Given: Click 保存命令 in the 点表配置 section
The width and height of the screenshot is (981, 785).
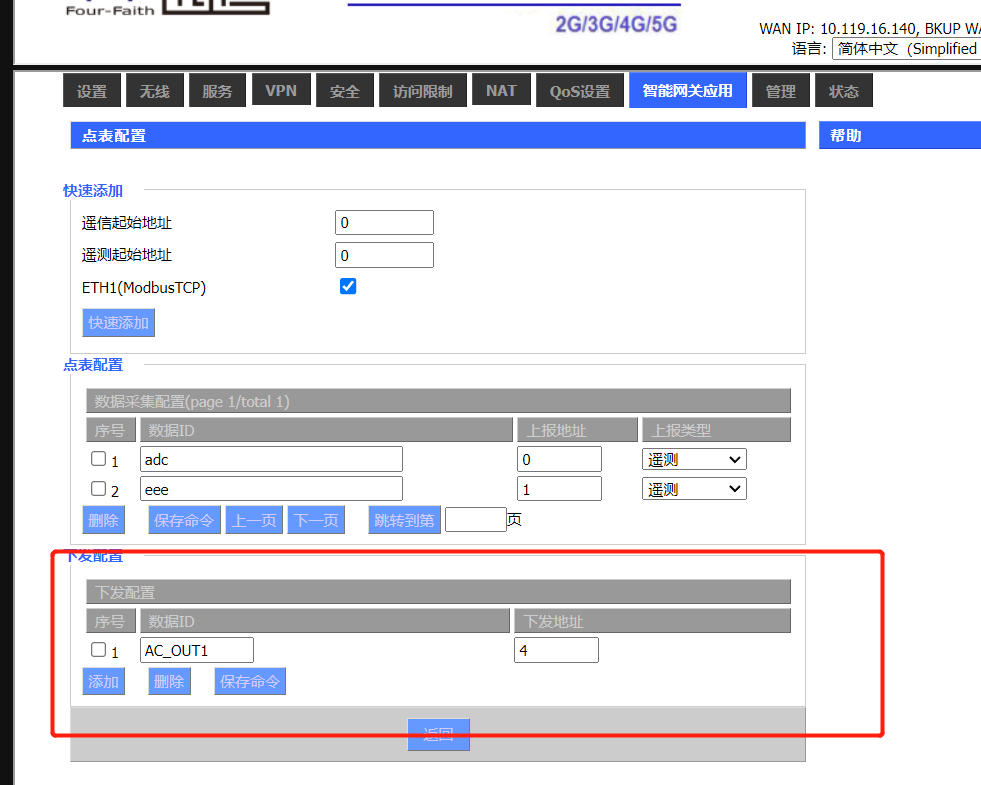Looking at the screenshot, I should coord(184,520).
